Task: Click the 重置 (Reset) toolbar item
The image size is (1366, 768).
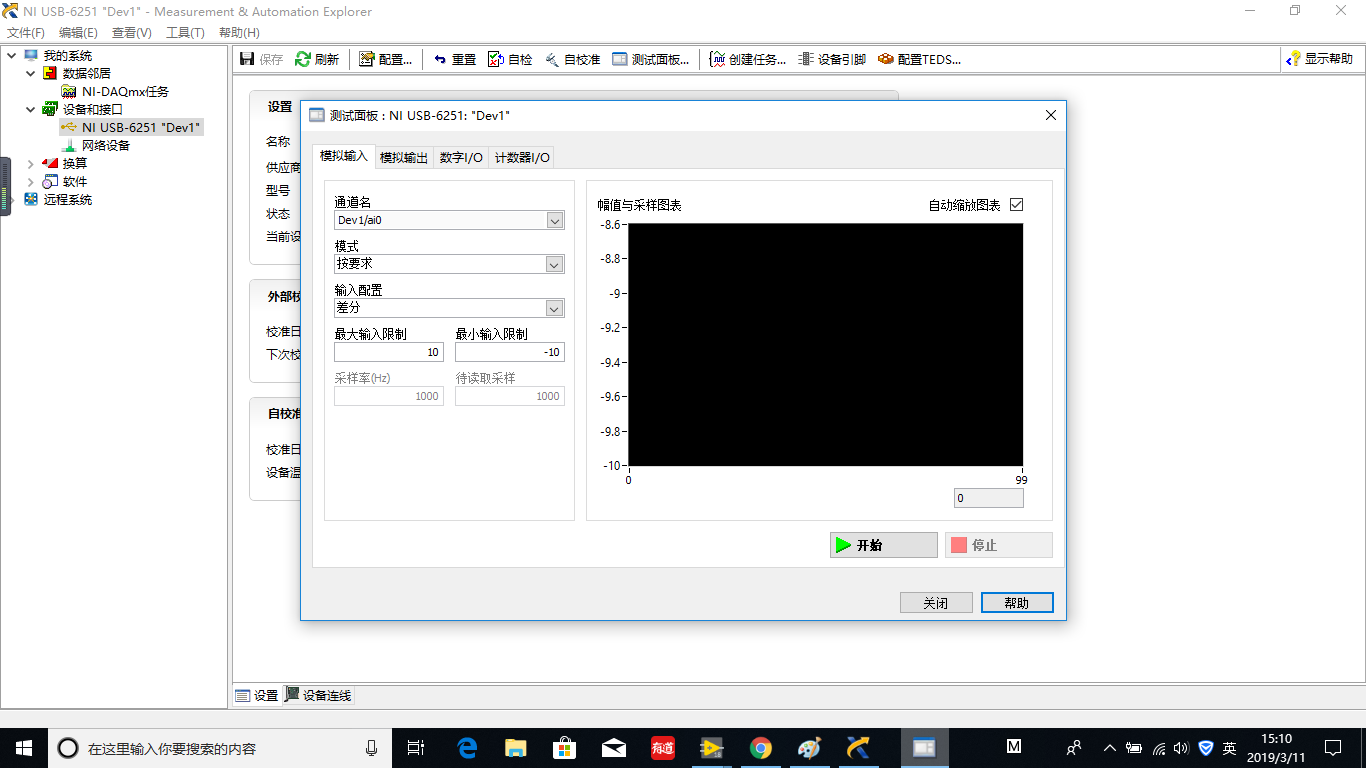Action: click(453, 59)
